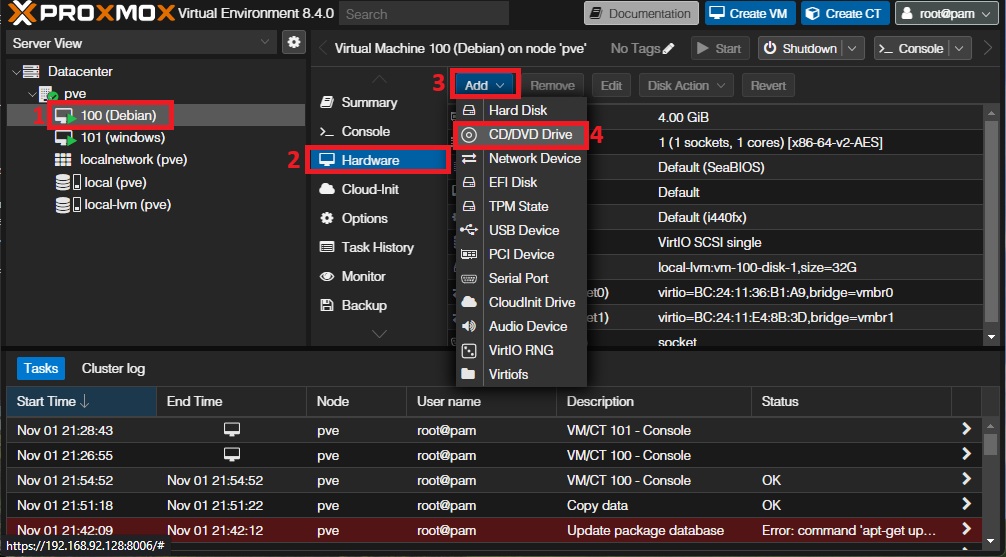This screenshot has width=1006, height=557.
Task: Collapse the Datacenter tree node
Action: [x=16, y=72]
